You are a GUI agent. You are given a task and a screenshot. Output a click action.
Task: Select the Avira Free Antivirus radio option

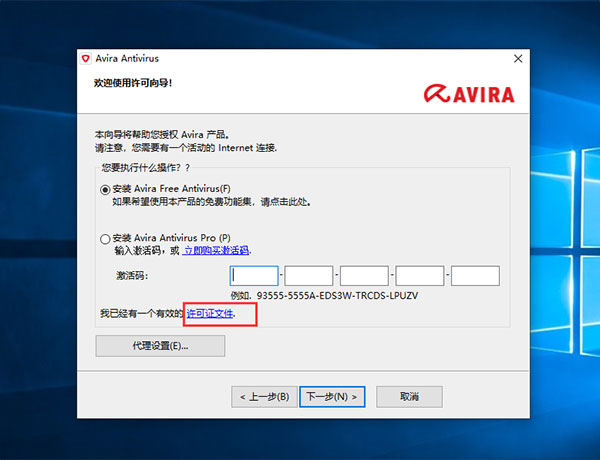tap(105, 189)
